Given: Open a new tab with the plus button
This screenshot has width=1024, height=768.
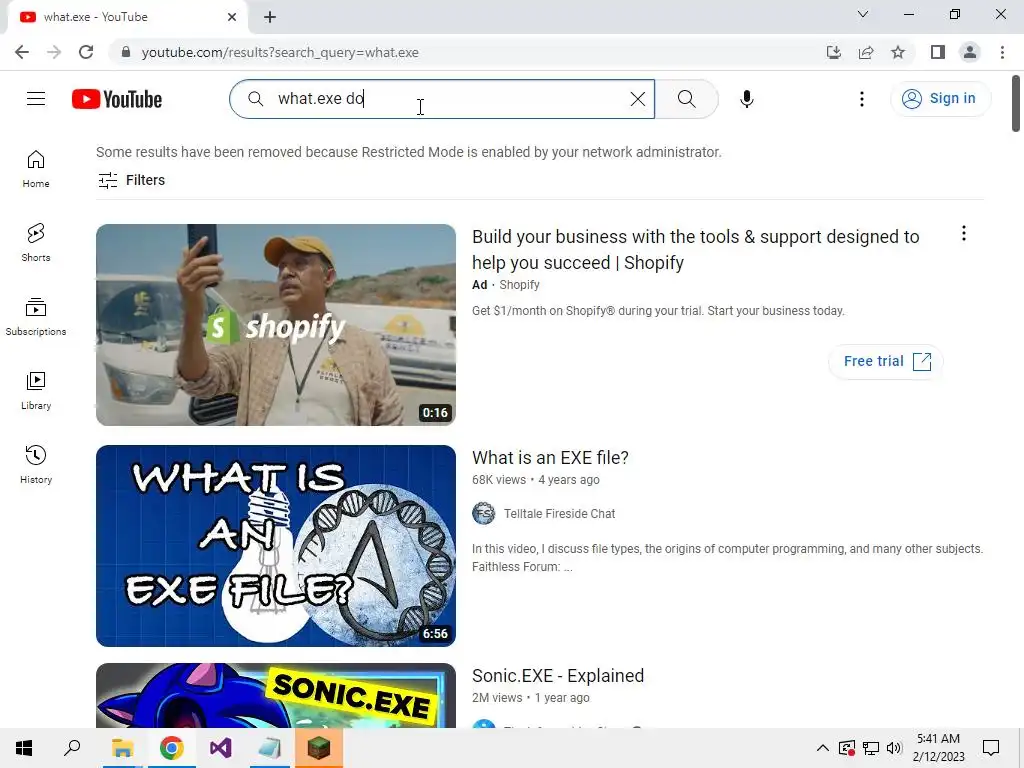Looking at the screenshot, I should click(270, 17).
